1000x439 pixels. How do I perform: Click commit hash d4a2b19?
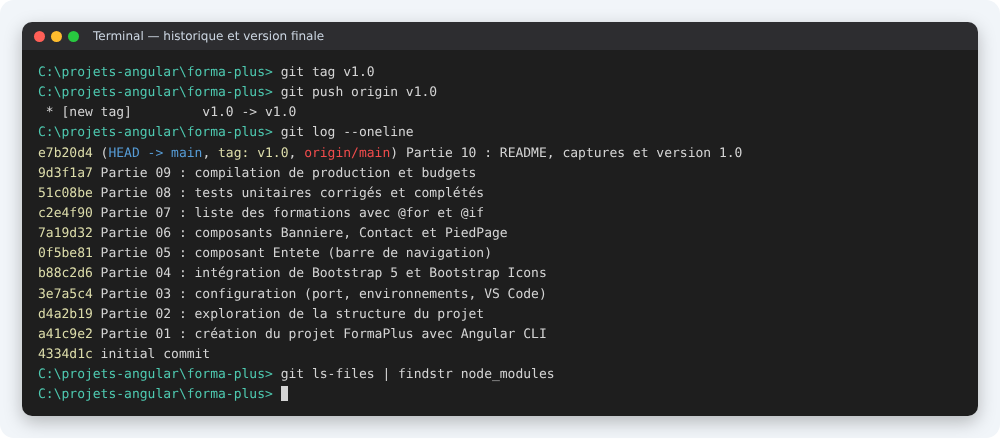pos(66,314)
